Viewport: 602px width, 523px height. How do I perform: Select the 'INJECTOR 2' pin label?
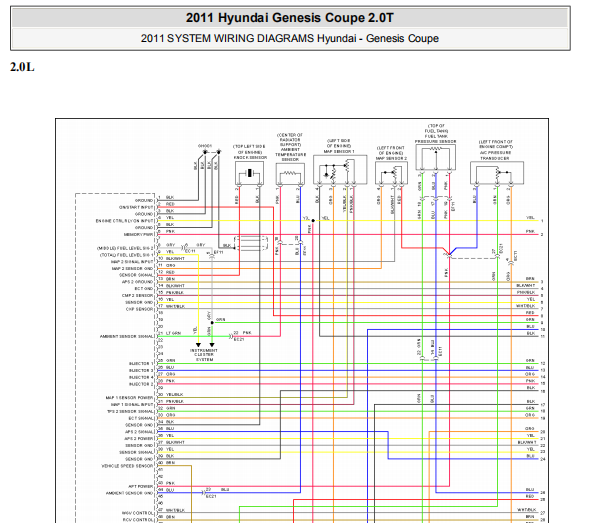[x=141, y=384]
